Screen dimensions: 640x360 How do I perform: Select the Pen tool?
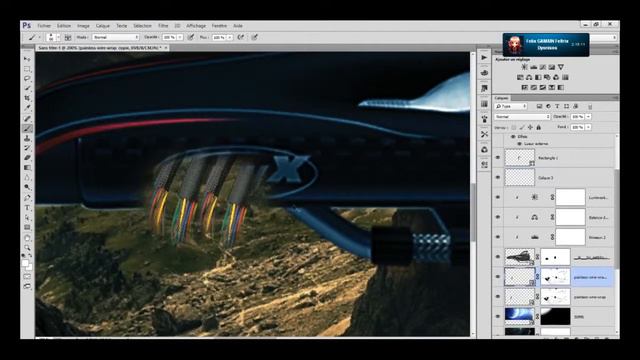point(27,198)
